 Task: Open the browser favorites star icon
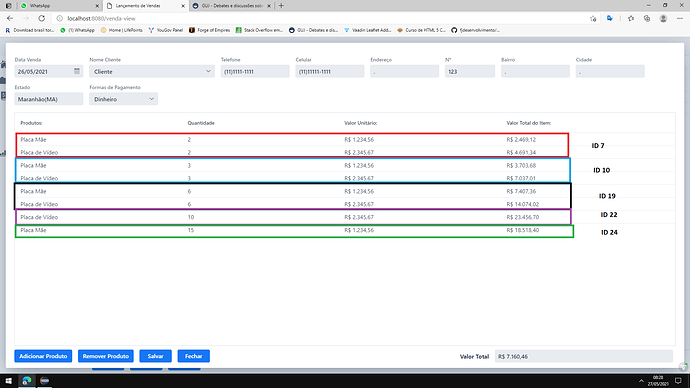point(631,18)
